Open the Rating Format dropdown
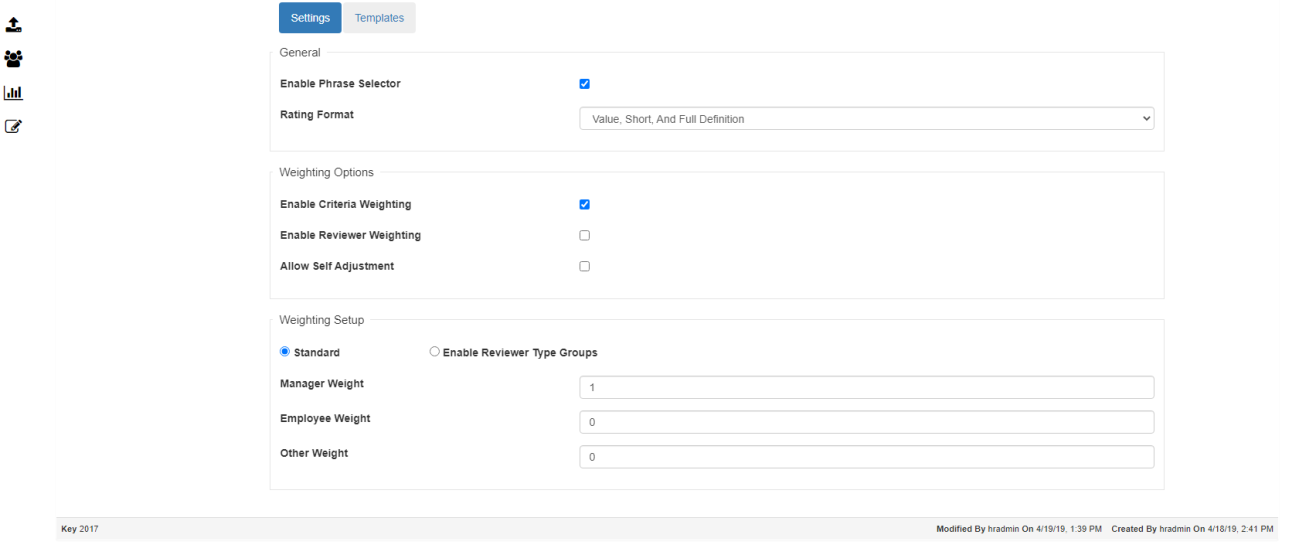1299x555 pixels. click(866, 119)
